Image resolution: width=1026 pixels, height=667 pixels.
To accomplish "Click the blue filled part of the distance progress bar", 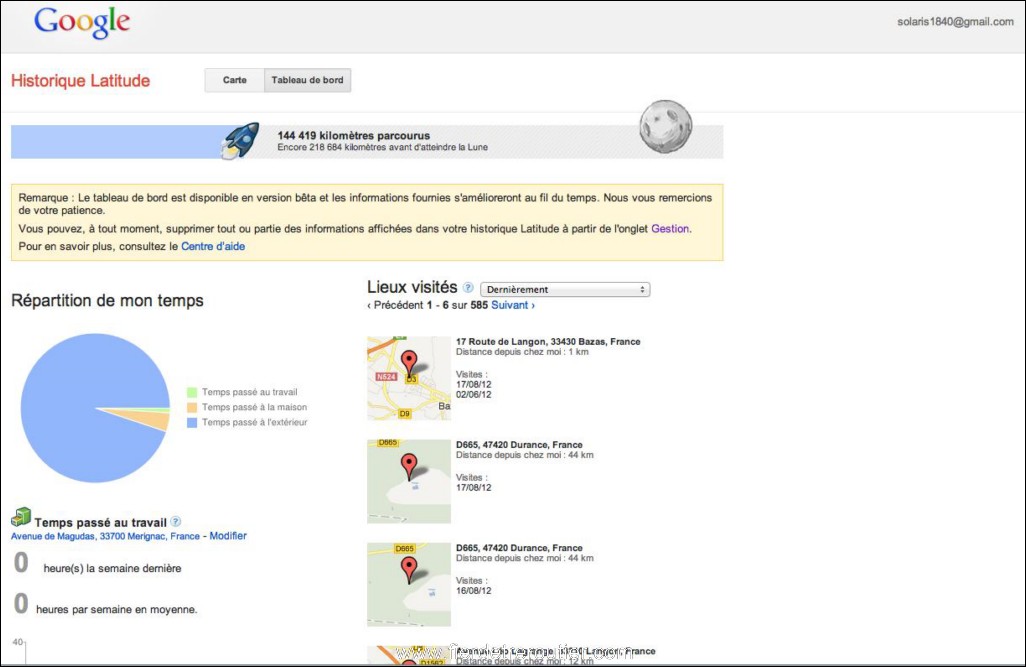I will (x=118, y=141).
